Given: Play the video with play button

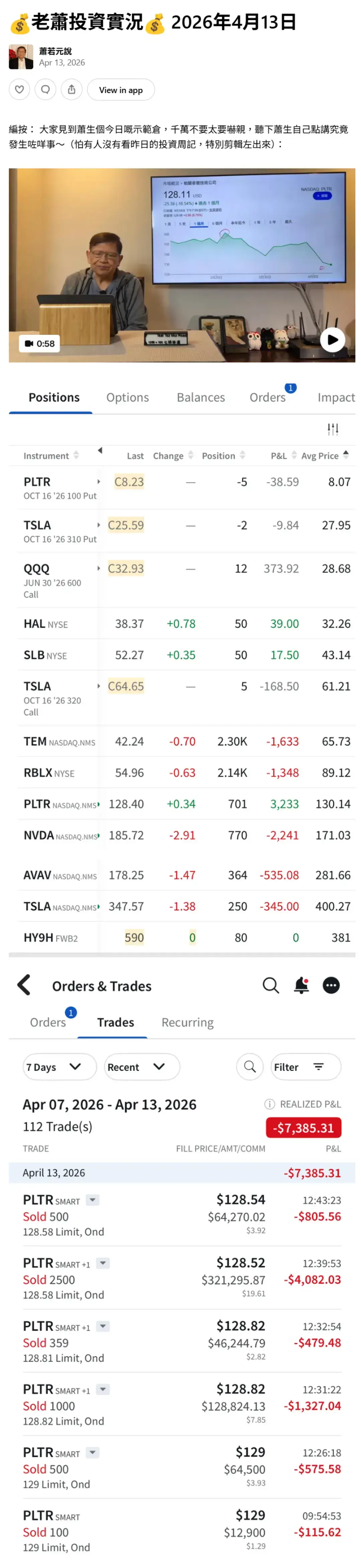Looking at the screenshot, I should (332, 340).
